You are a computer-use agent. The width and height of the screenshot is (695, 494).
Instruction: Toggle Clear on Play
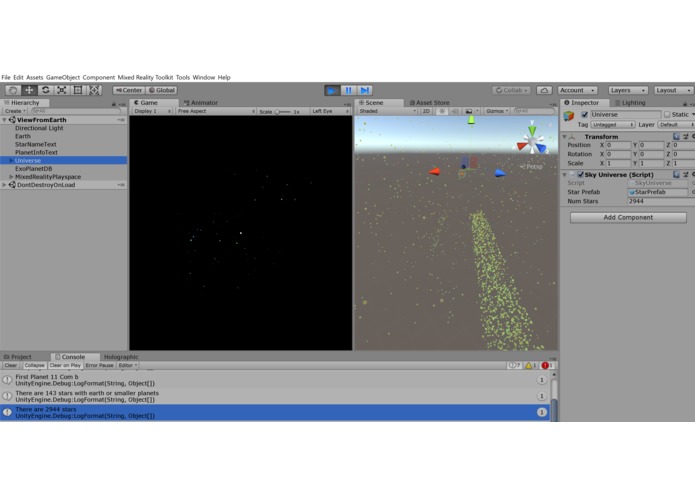pos(65,366)
